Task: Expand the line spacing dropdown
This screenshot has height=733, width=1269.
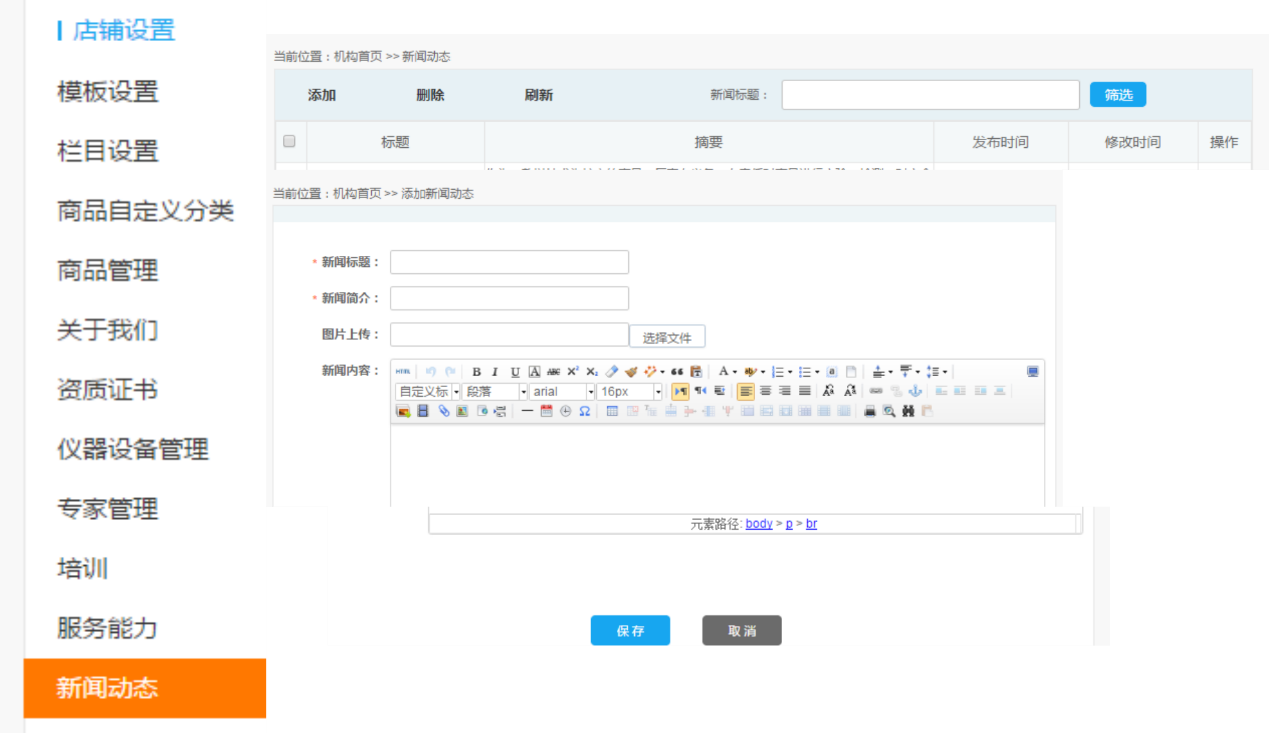Action: (945, 371)
